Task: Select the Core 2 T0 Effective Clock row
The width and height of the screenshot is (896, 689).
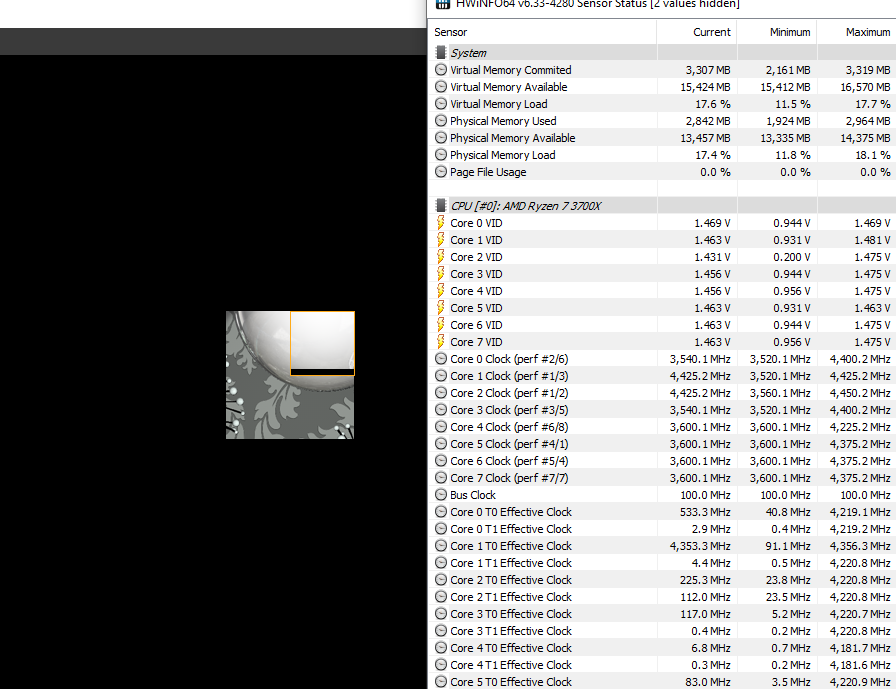Action: 661,580
